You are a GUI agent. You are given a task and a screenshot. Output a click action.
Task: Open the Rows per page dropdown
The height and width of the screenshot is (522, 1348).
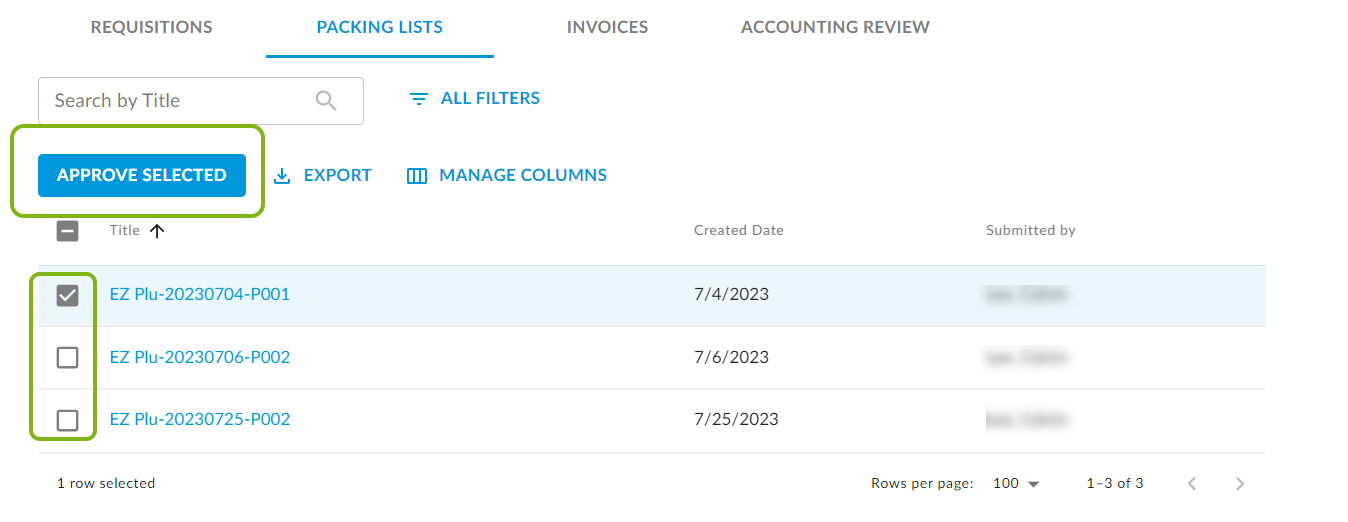[1016, 484]
